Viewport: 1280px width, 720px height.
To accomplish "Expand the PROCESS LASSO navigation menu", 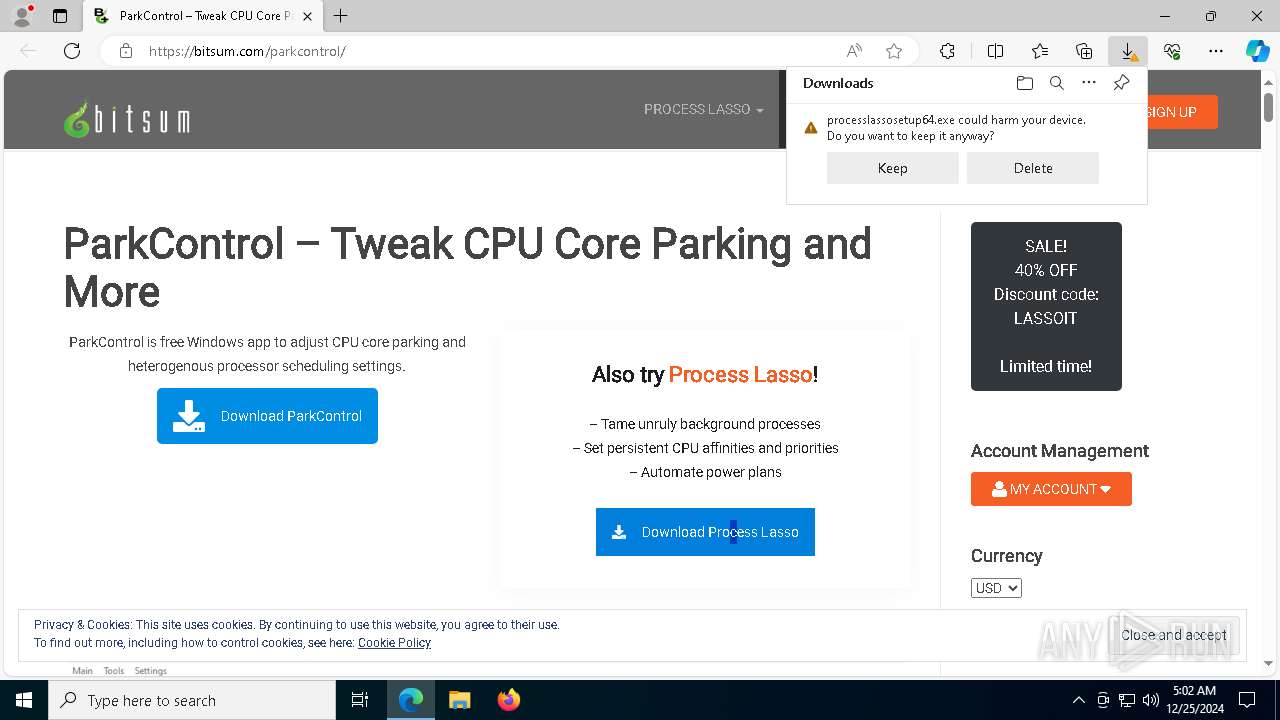I will click(x=703, y=109).
